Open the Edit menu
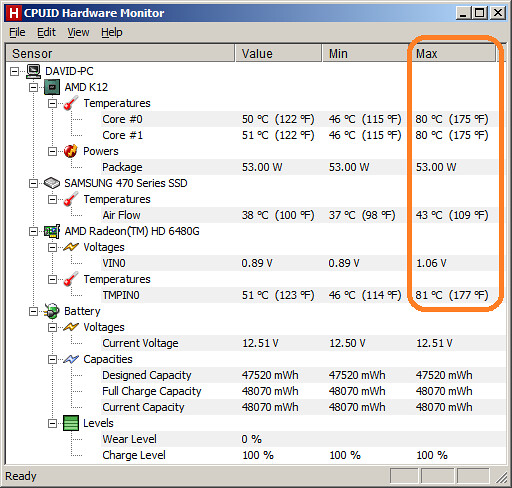Viewport: 512px width, 488px height. [x=46, y=32]
